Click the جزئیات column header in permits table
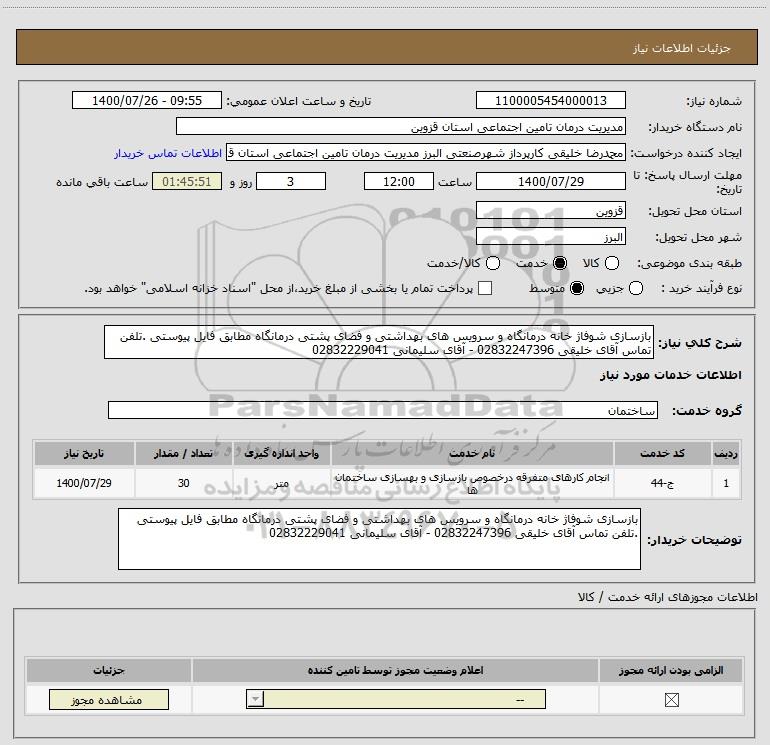Image resolution: width=770 pixels, height=745 pixels. click(109, 670)
